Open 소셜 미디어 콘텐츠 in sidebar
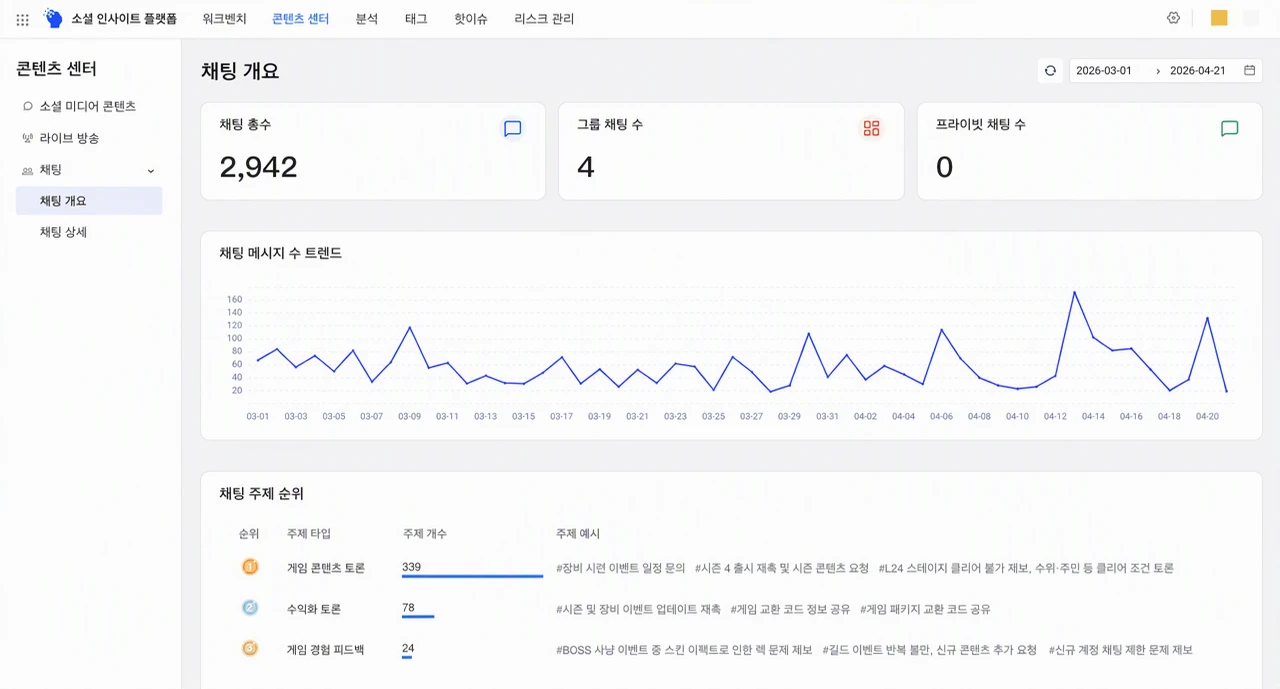The width and height of the screenshot is (1280, 689). click(89, 106)
